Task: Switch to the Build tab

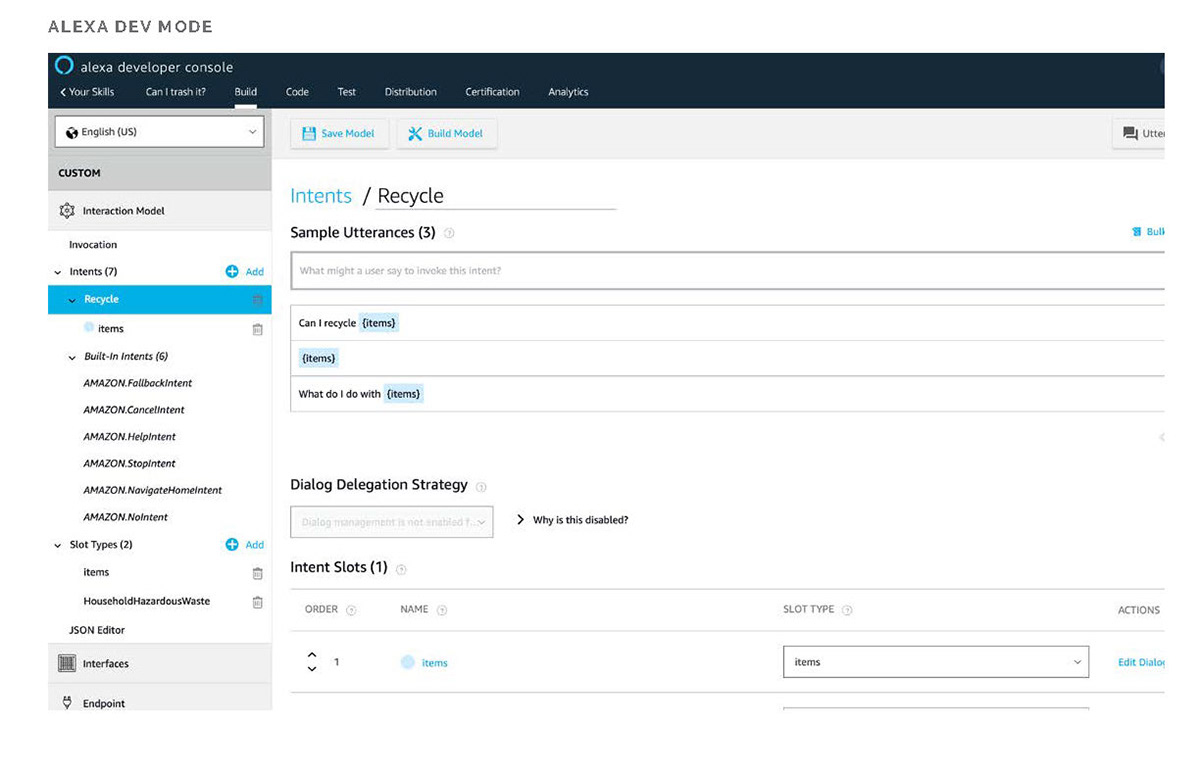Action: click(246, 92)
